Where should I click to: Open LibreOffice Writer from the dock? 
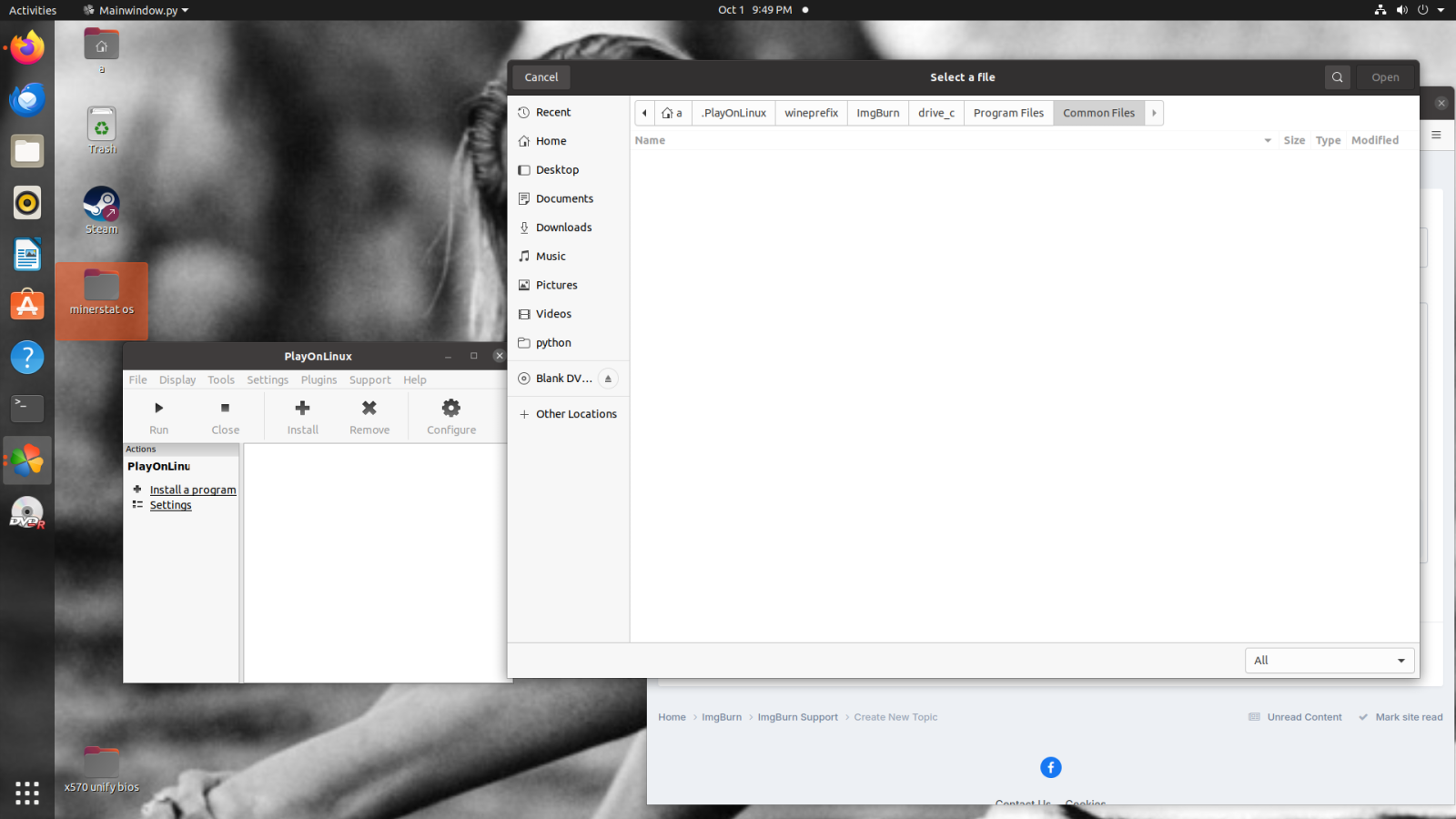[x=27, y=255]
